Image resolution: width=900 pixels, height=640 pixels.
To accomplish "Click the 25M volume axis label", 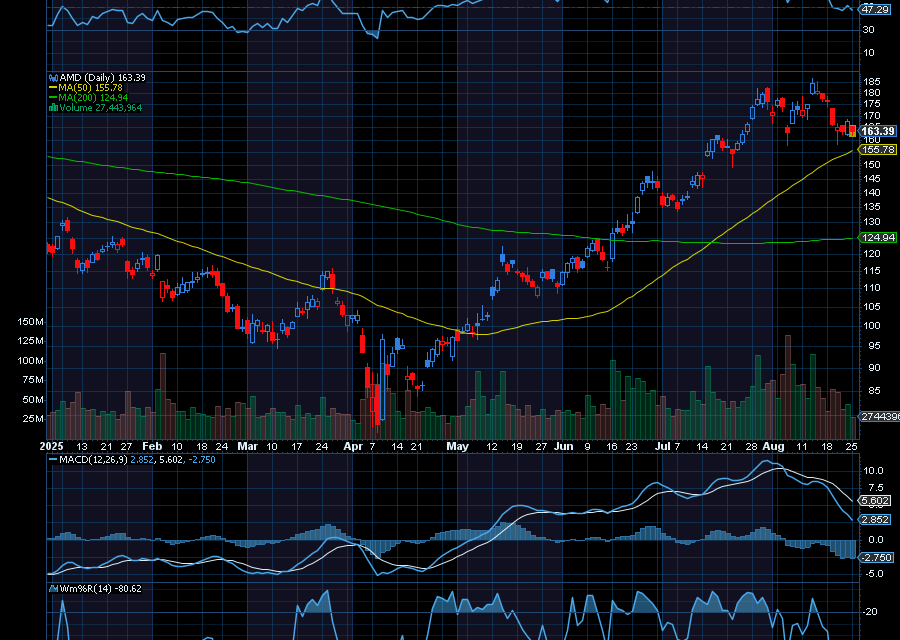I will tap(33, 419).
